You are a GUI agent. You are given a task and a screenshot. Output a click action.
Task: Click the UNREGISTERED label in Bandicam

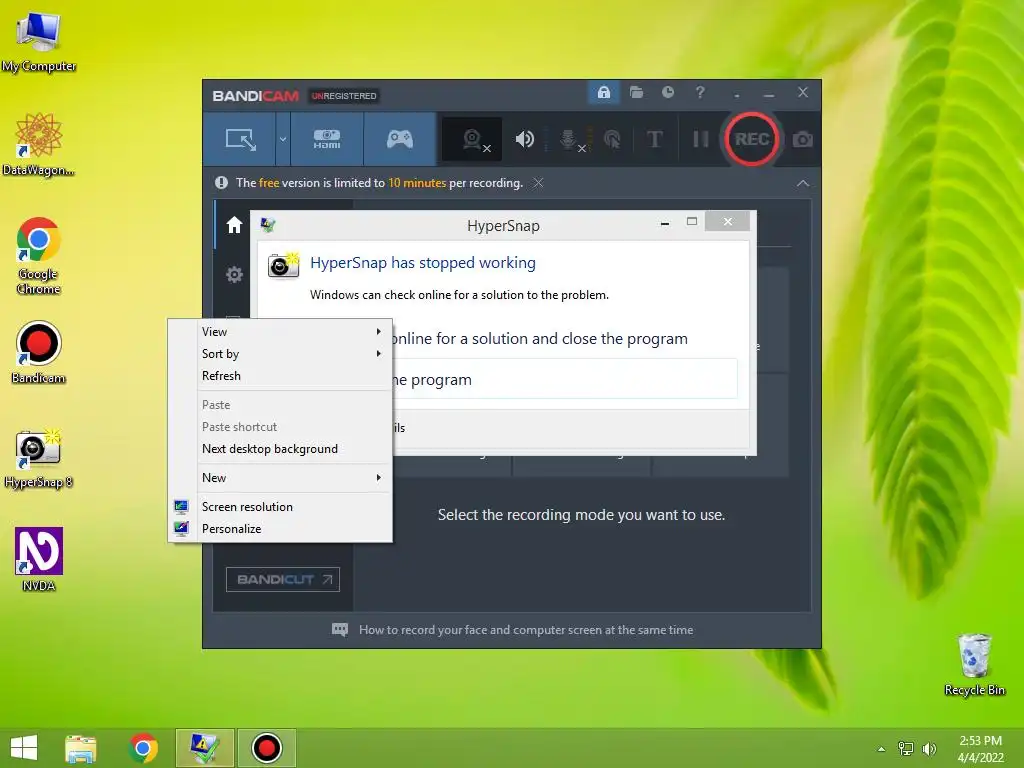[344, 96]
